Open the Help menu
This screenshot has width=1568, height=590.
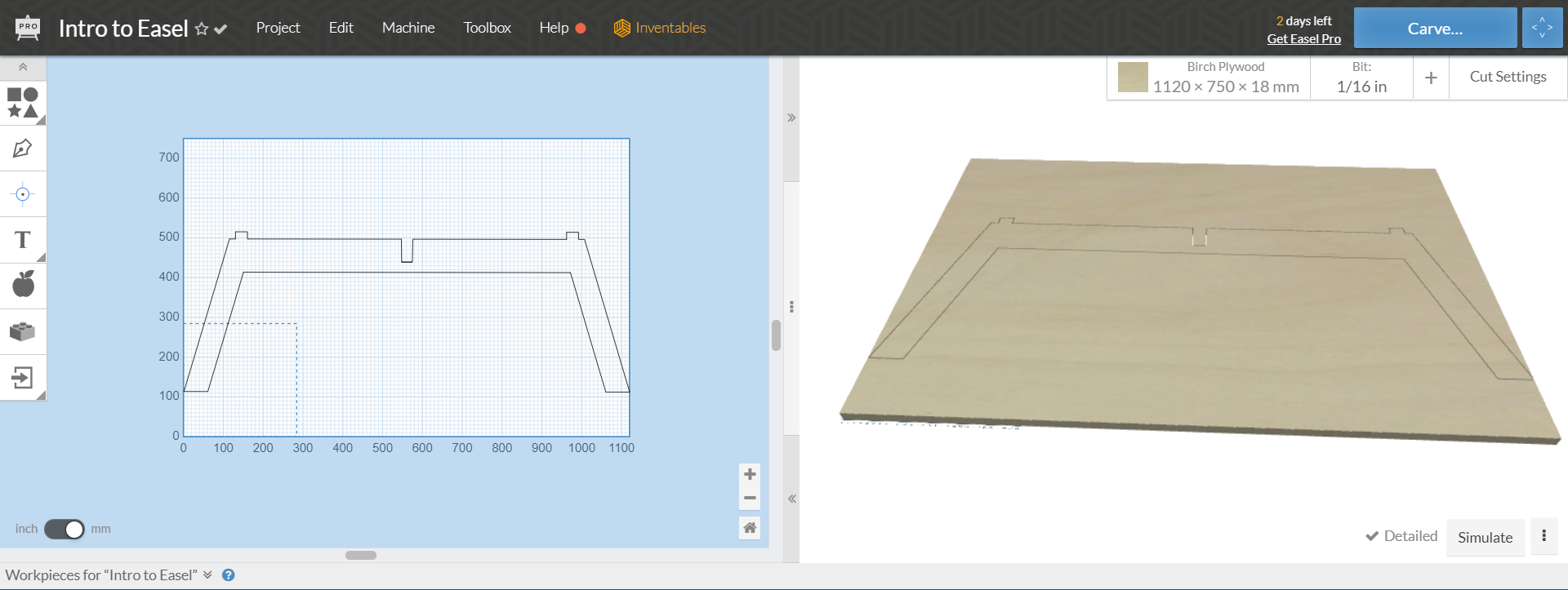pyautogui.click(x=554, y=28)
